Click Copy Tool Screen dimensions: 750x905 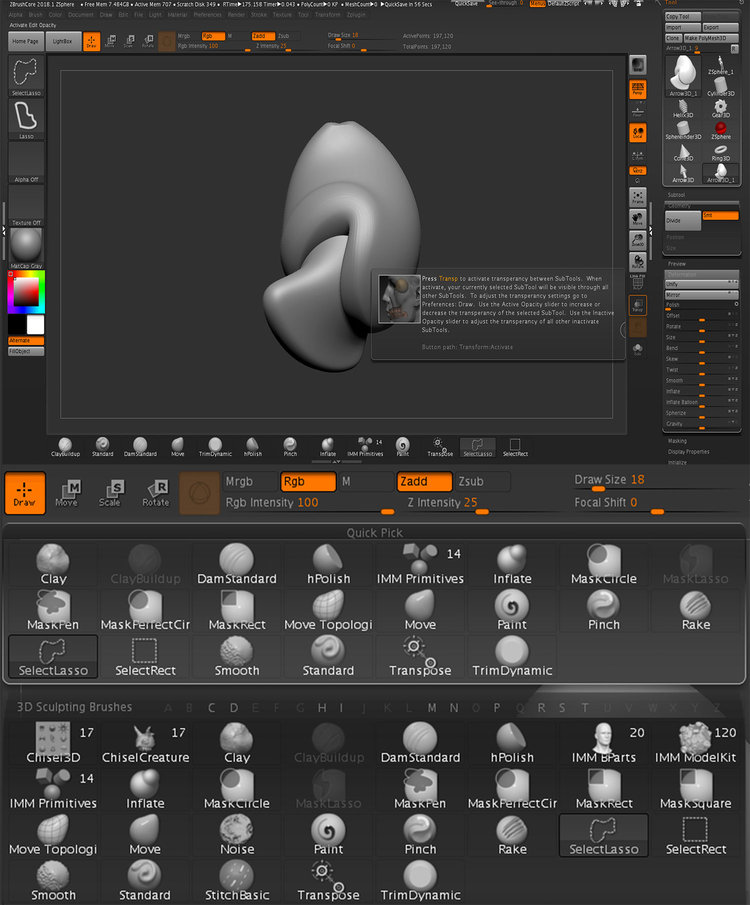point(683,17)
